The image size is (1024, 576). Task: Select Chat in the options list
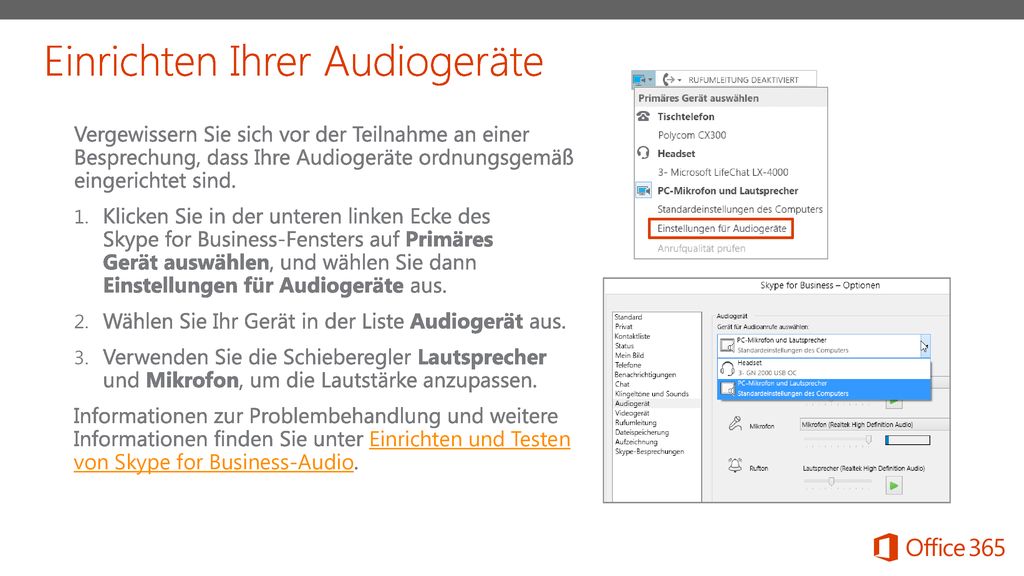(x=622, y=384)
